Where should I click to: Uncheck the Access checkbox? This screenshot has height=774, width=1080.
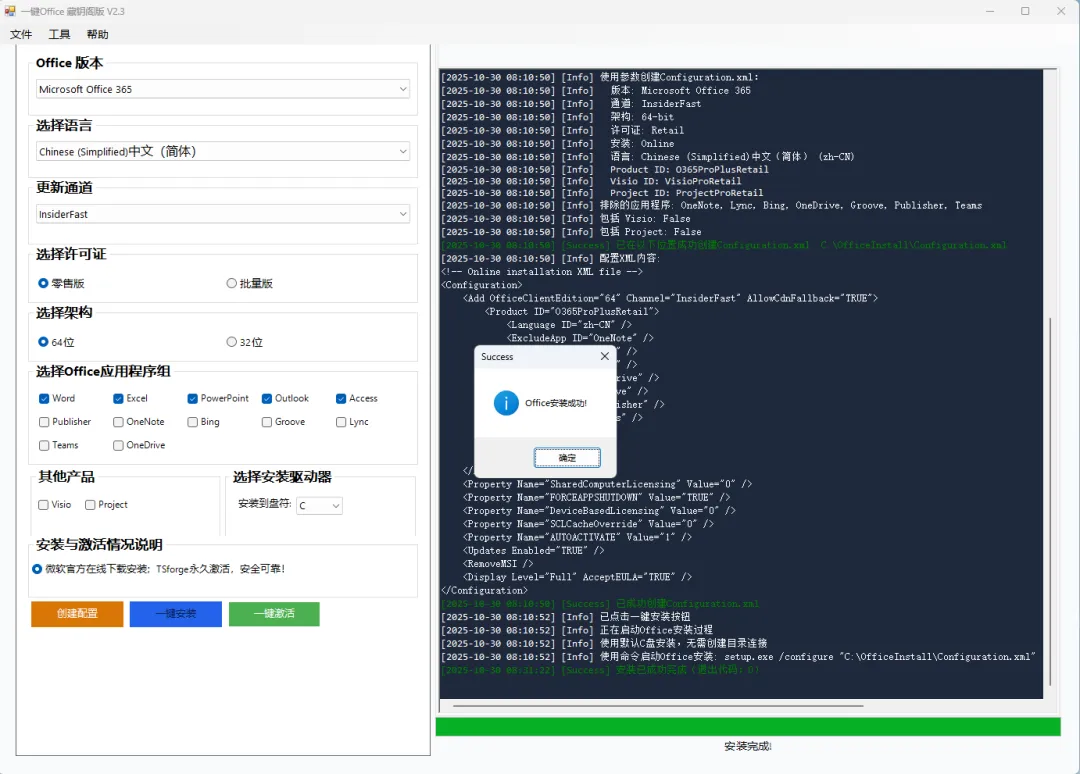(341, 399)
